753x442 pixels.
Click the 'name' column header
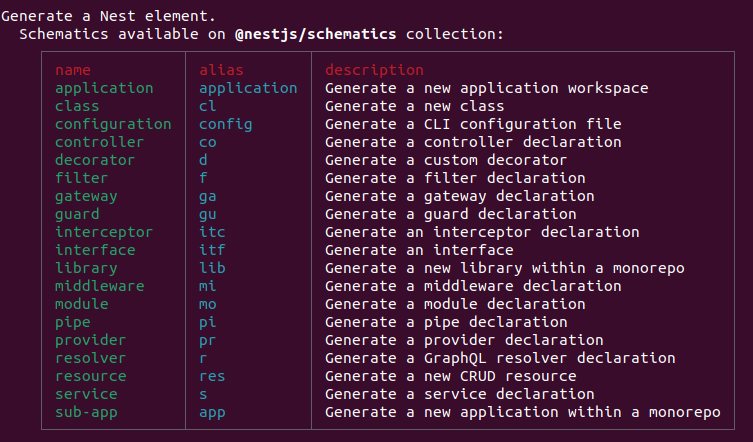pyautogui.click(x=73, y=70)
